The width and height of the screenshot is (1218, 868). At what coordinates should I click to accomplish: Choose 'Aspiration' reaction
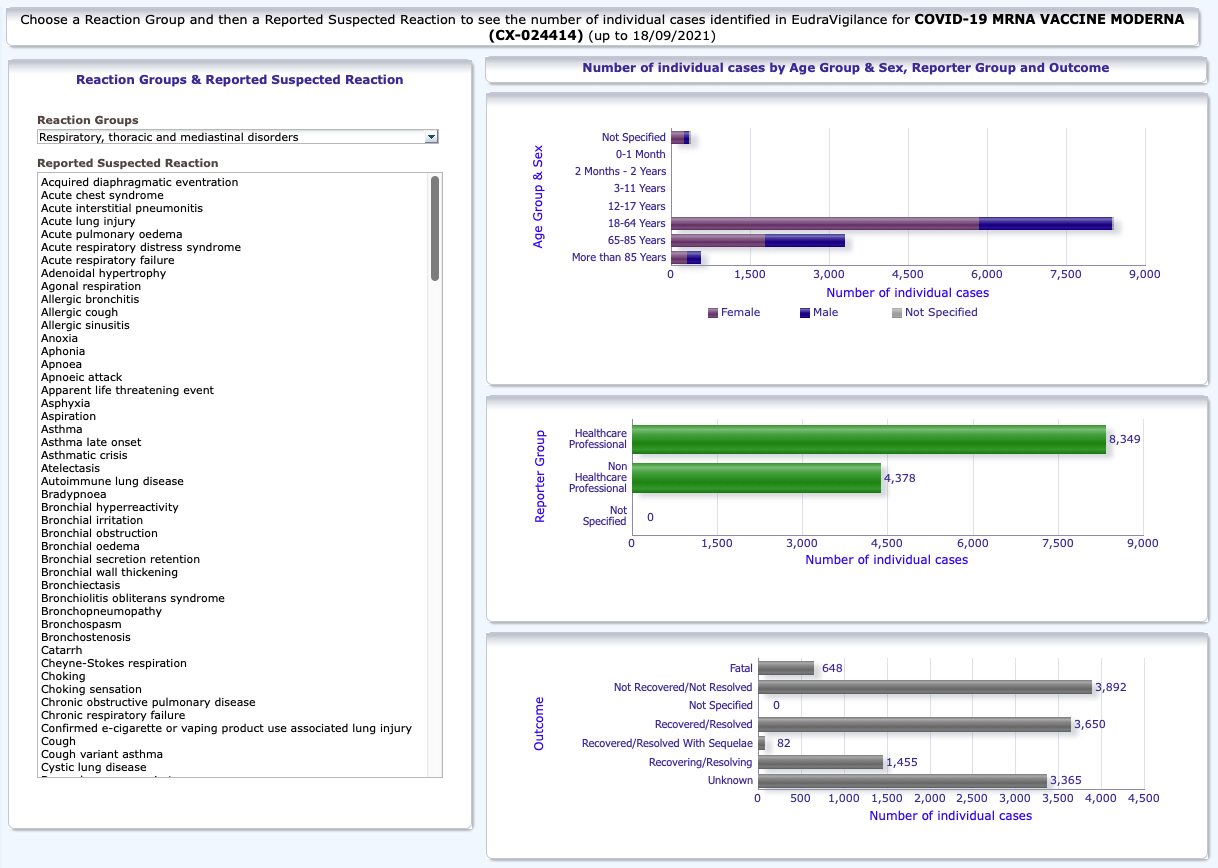(x=69, y=416)
